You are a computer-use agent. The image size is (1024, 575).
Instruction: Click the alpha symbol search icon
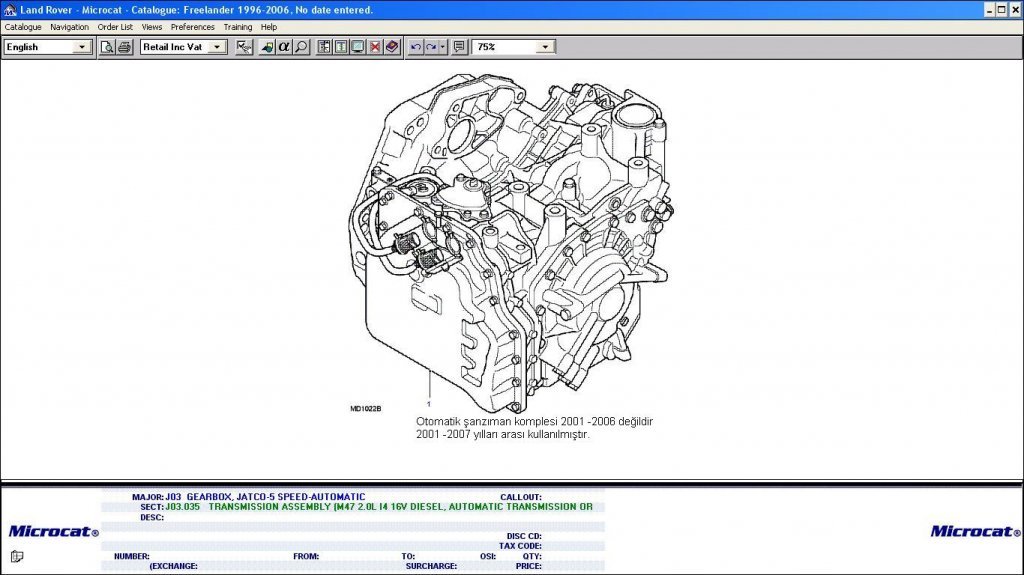point(284,47)
